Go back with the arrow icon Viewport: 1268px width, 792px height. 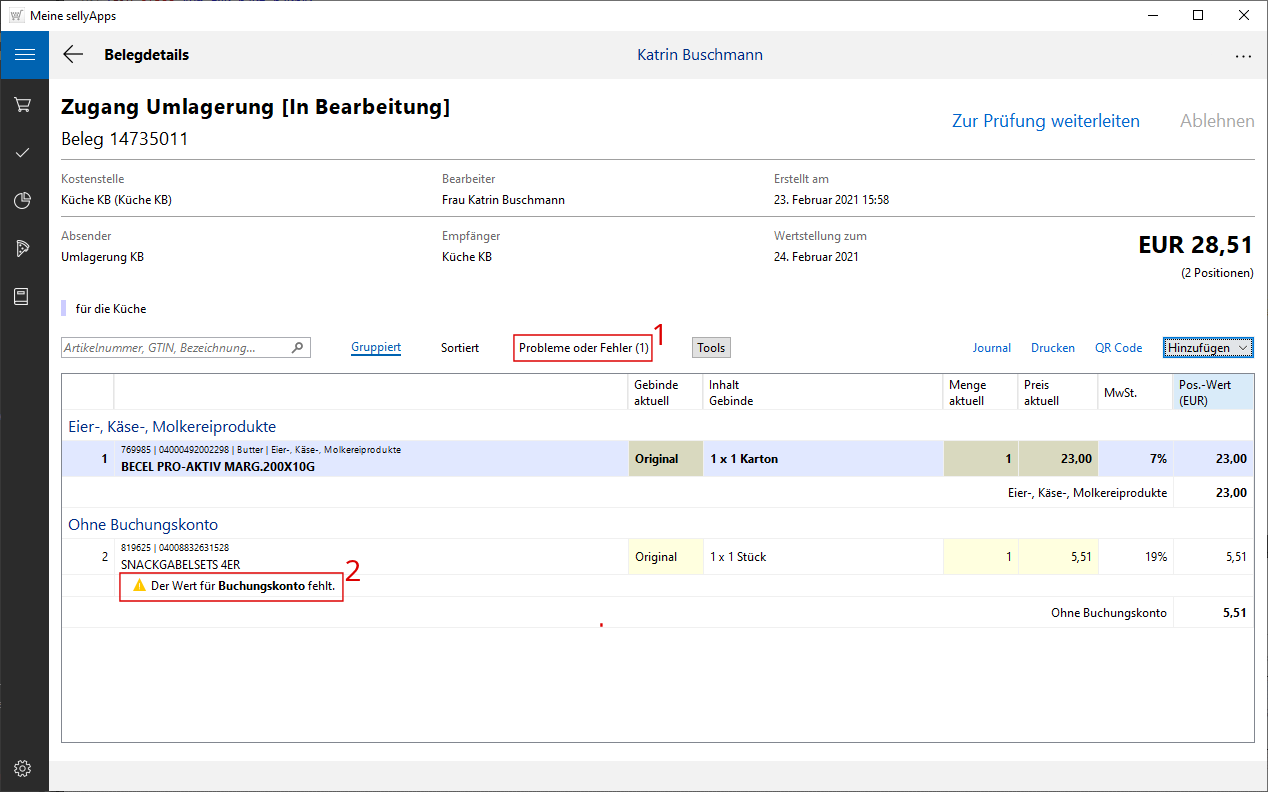click(73, 55)
